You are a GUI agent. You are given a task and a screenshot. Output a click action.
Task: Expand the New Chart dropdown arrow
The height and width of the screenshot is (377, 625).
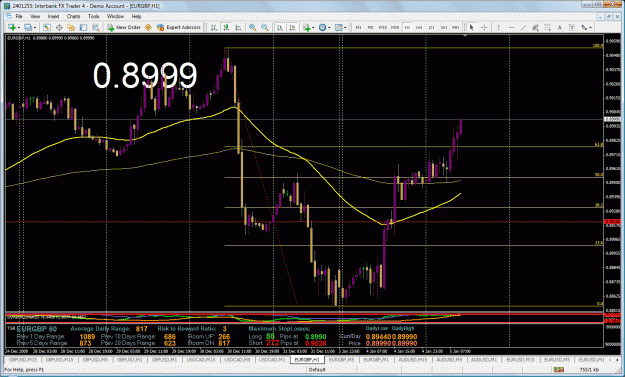18,27
